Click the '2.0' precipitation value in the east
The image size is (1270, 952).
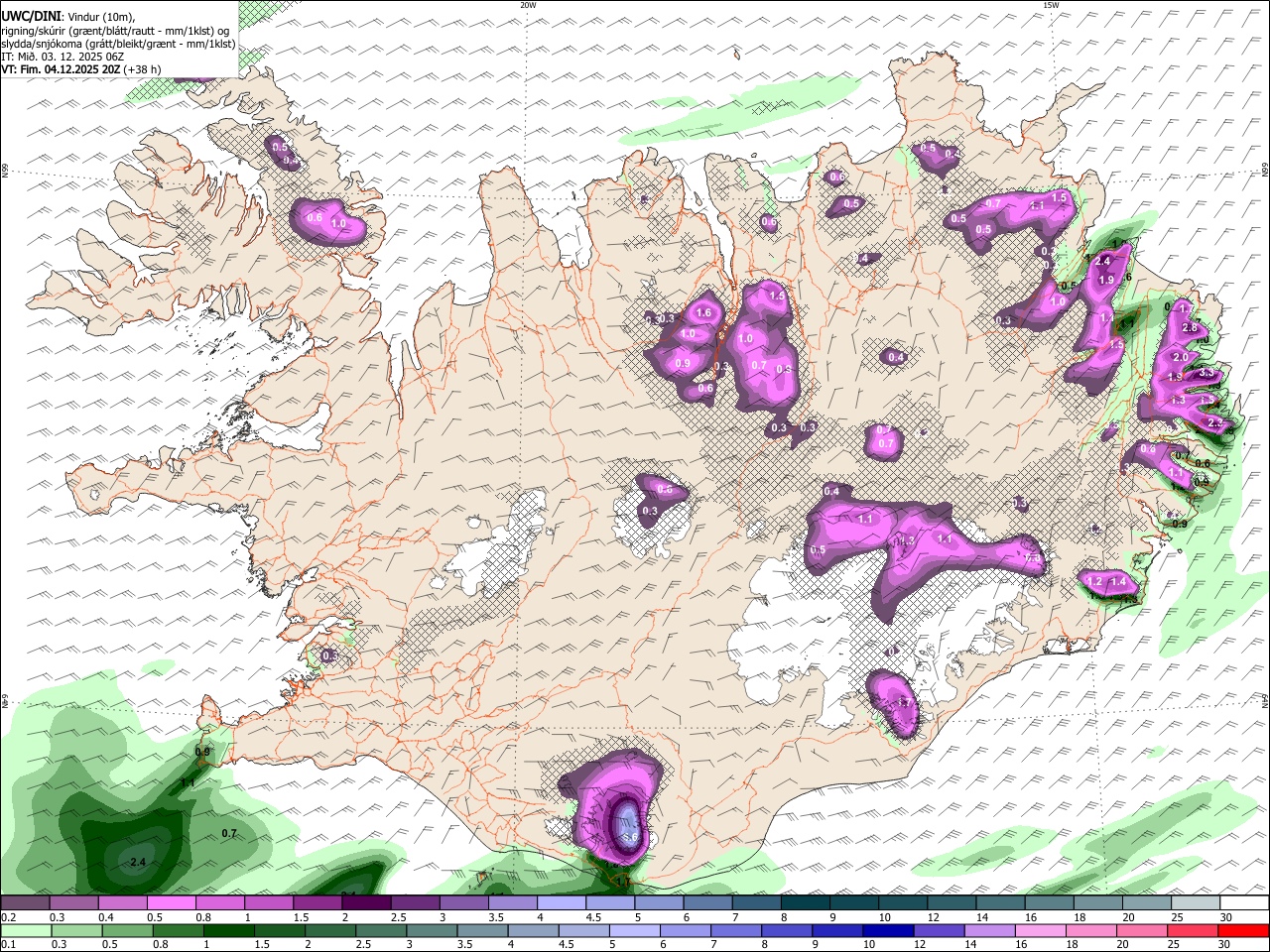(x=1181, y=357)
